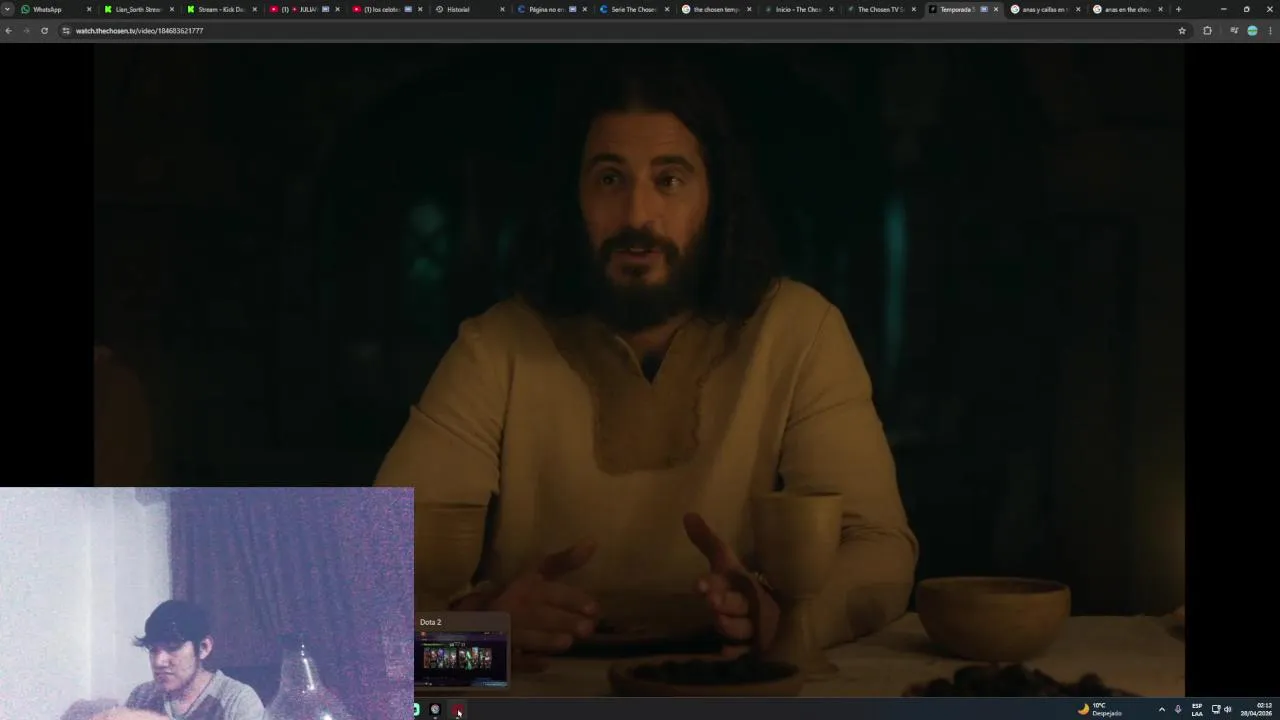Click the microphone tray icon

[1178, 709]
